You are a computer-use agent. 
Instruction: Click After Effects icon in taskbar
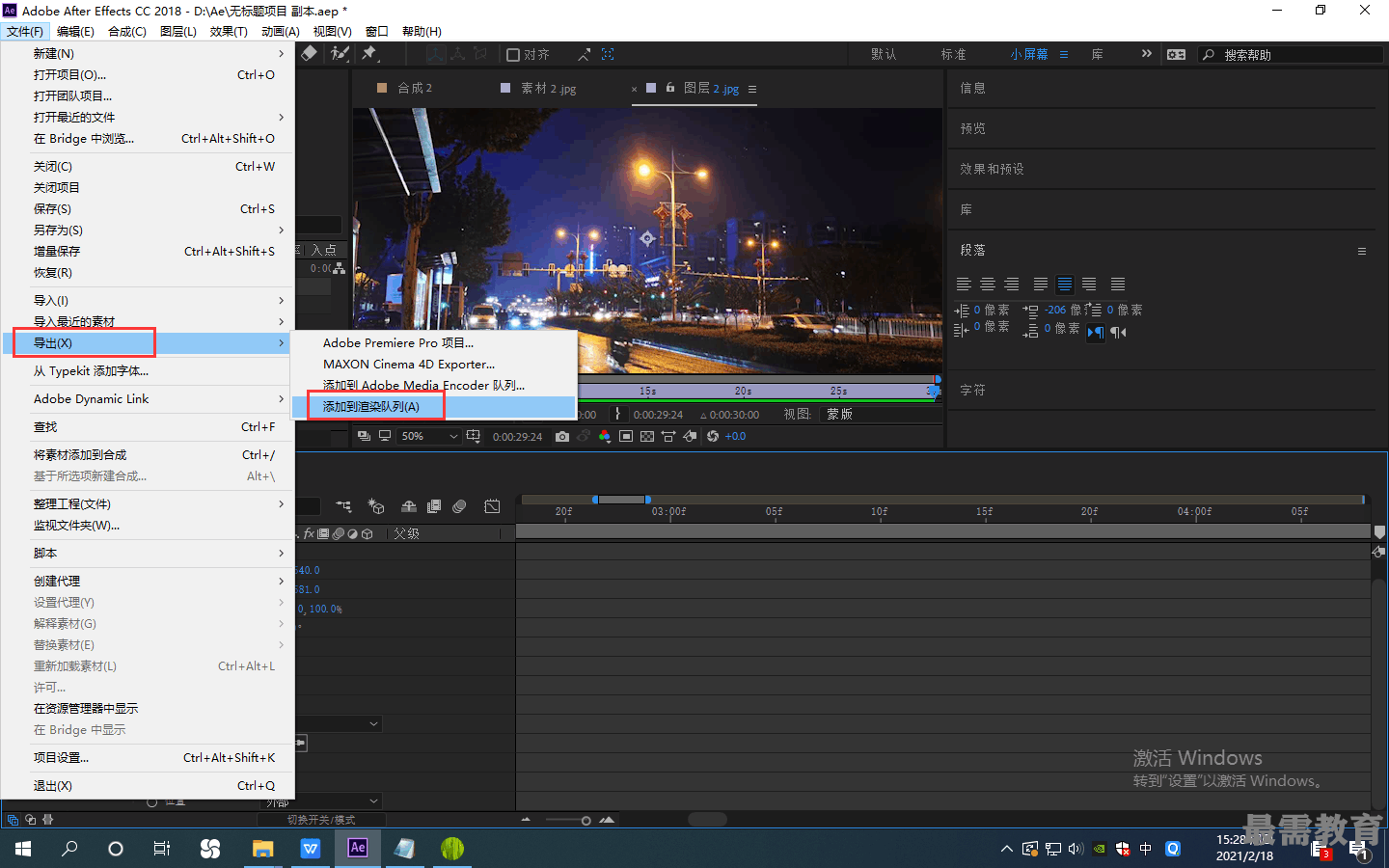click(358, 848)
